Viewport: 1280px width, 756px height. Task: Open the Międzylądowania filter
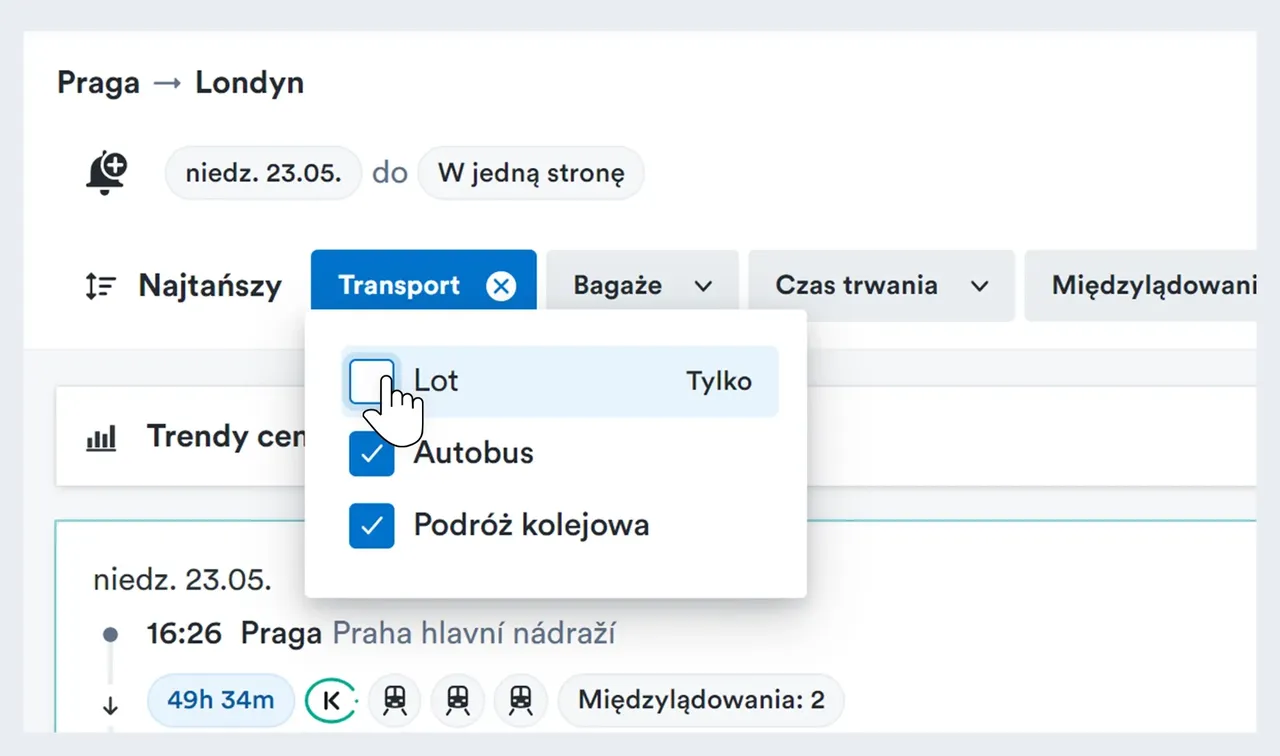[x=1140, y=286]
